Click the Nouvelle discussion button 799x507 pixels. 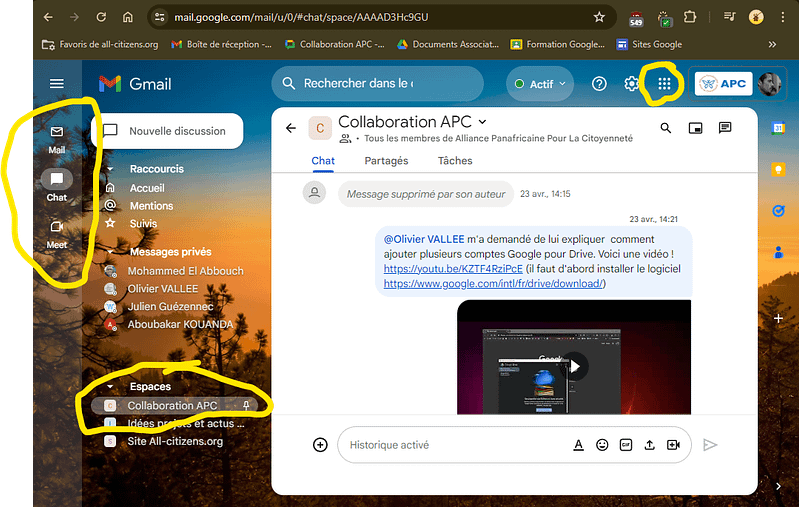166,131
